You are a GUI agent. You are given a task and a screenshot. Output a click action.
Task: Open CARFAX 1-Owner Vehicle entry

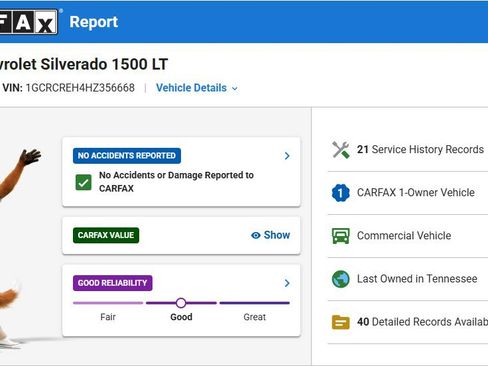[408, 193]
